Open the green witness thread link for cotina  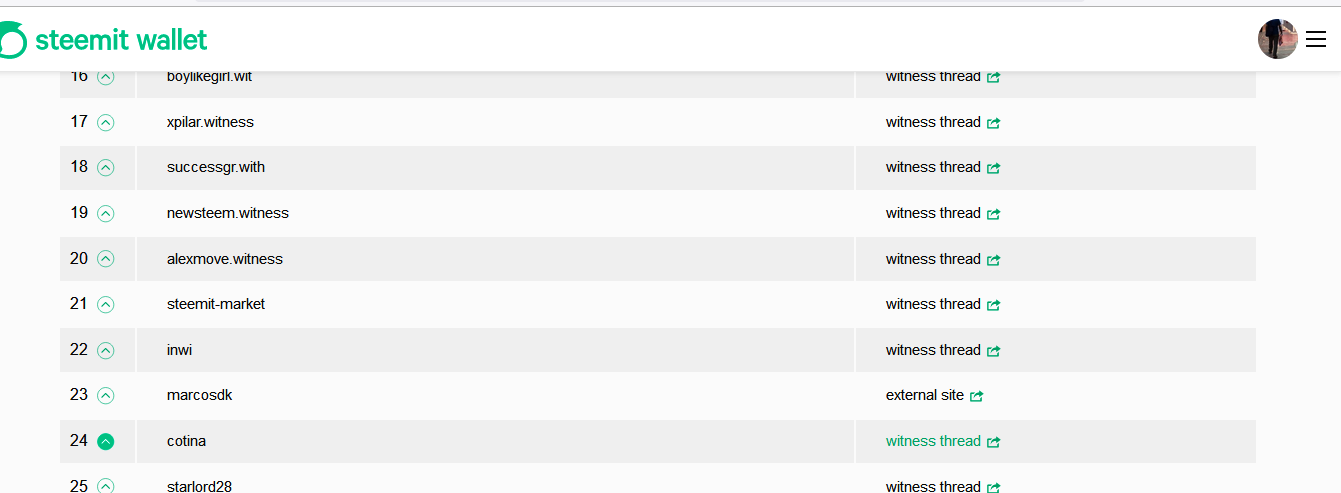click(x=933, y=441)
